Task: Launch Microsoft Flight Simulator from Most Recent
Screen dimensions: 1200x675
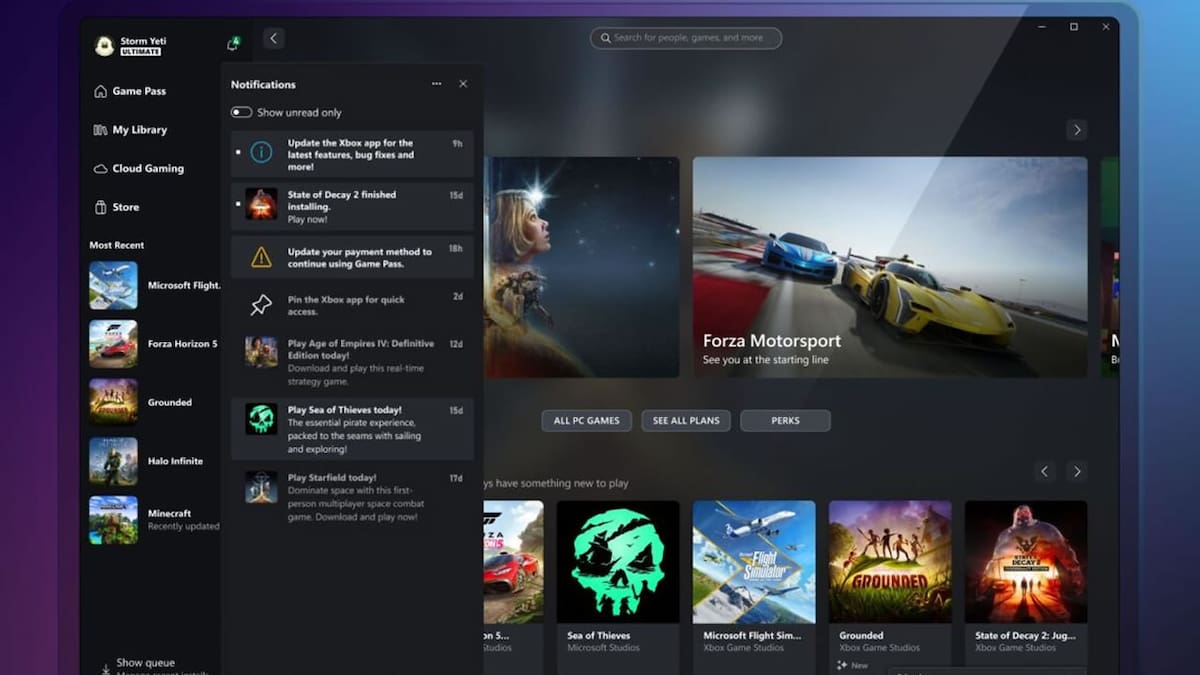Action: [155, 286]
